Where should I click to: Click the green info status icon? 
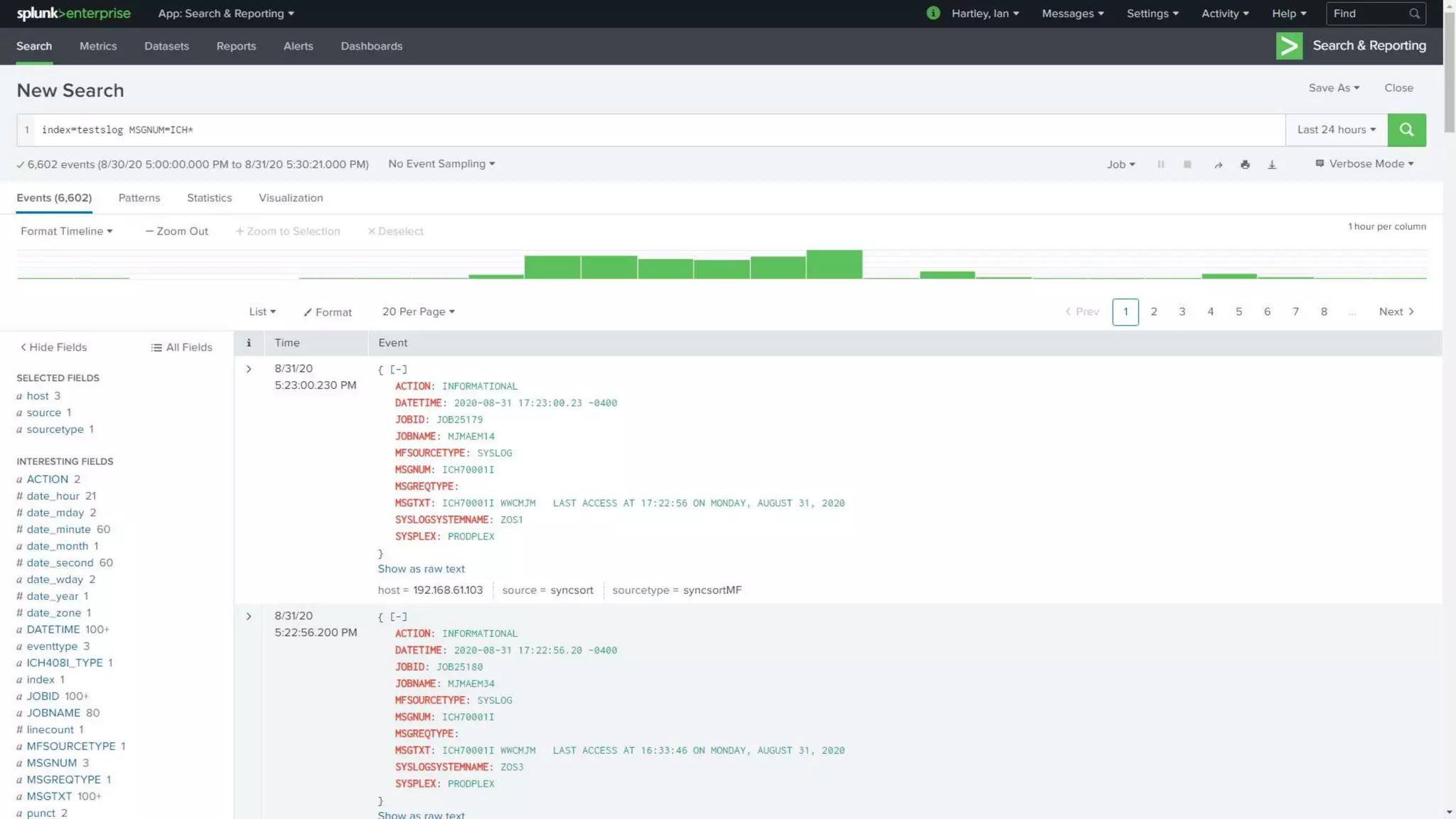coord(933,13)
